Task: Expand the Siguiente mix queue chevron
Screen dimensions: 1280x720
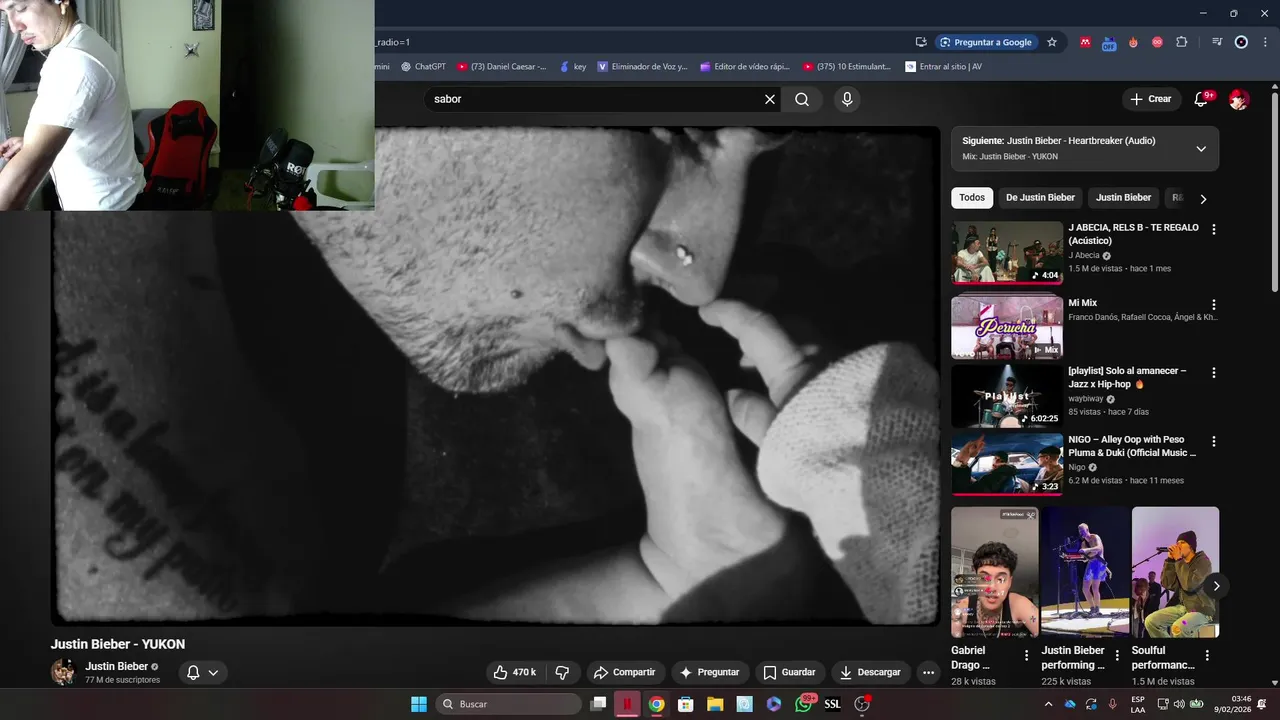Action: (x=1201, y=149)
